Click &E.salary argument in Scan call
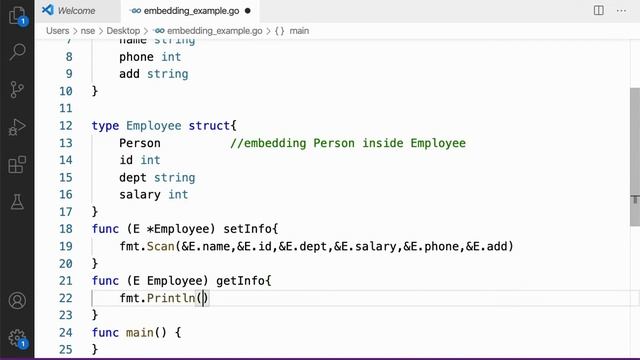The width and height of the screenshot is (640, 360). point(365,247)
